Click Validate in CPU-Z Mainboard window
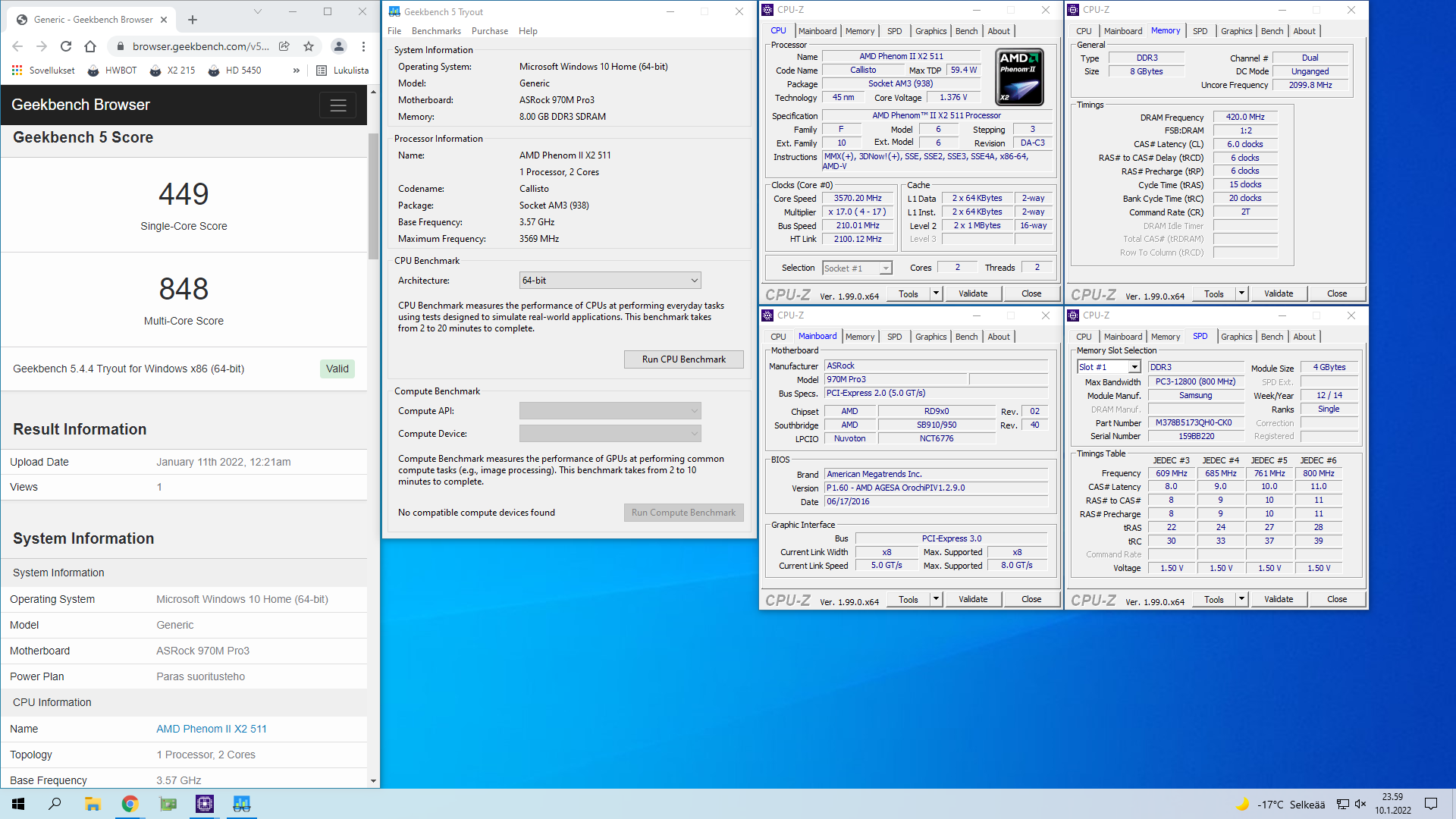Image resolution: width=1456 pixels, height=819 pixels. click(x=973, y=599)
